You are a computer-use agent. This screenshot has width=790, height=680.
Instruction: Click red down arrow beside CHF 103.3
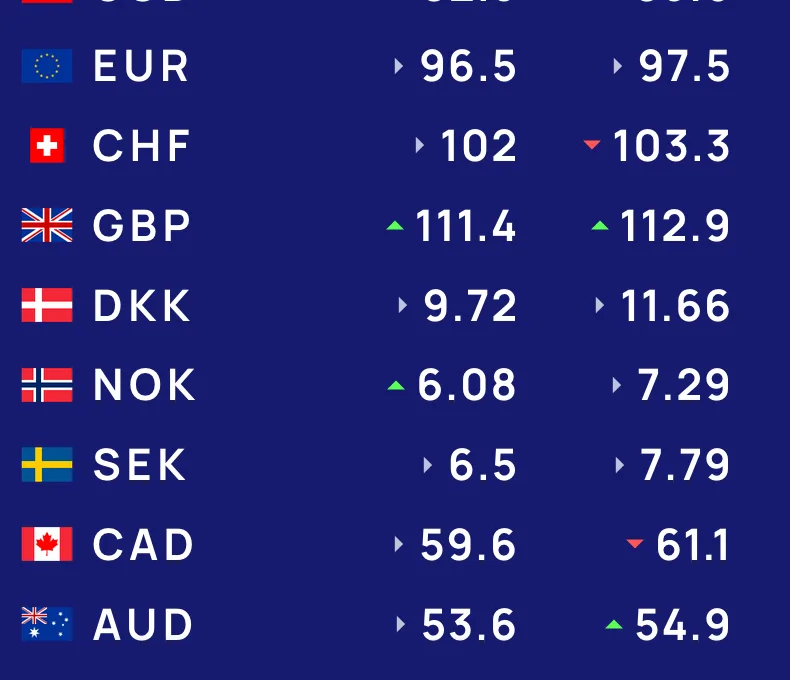tap(592, 146)
